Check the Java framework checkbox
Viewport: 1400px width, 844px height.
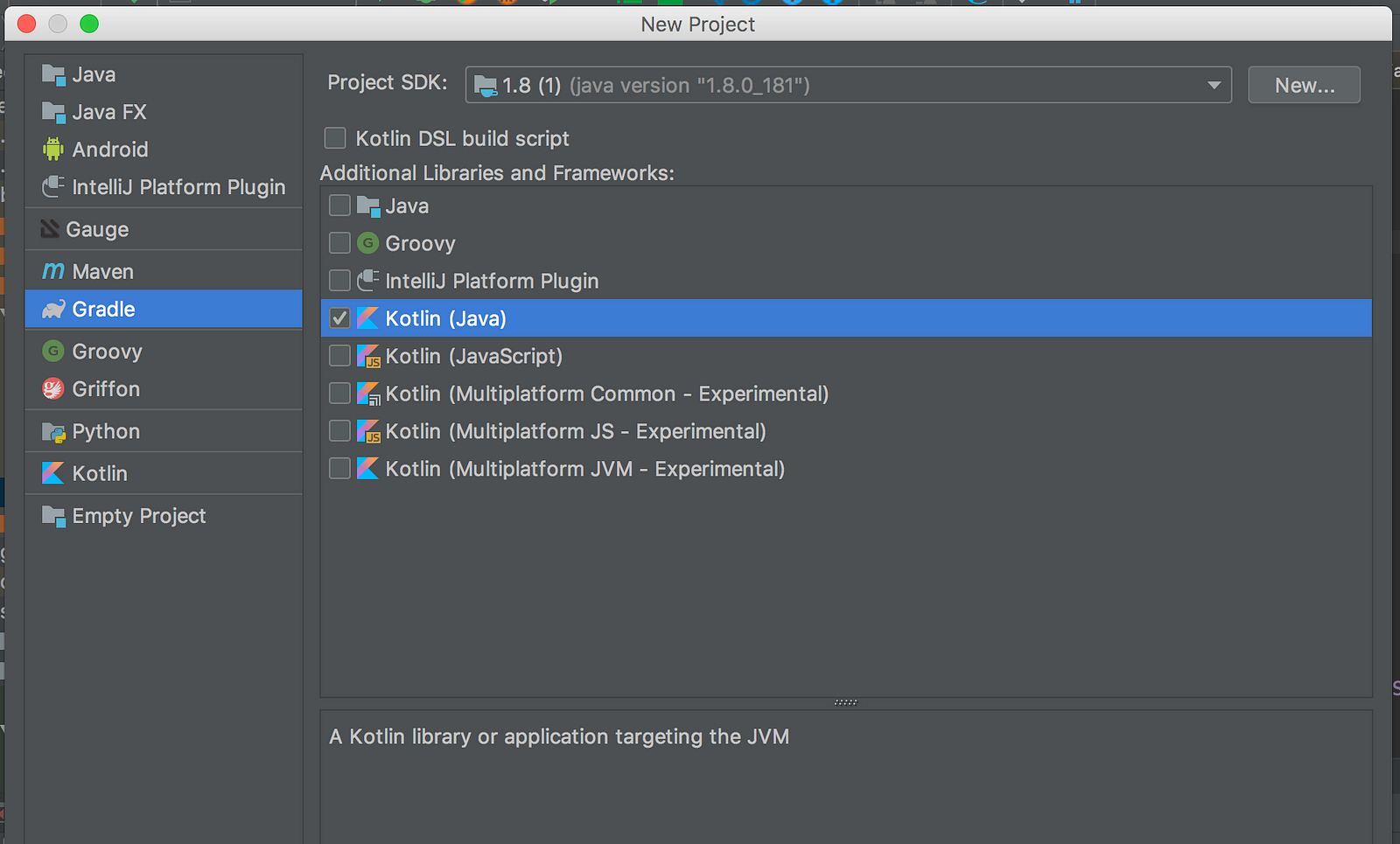click(339, 206)
